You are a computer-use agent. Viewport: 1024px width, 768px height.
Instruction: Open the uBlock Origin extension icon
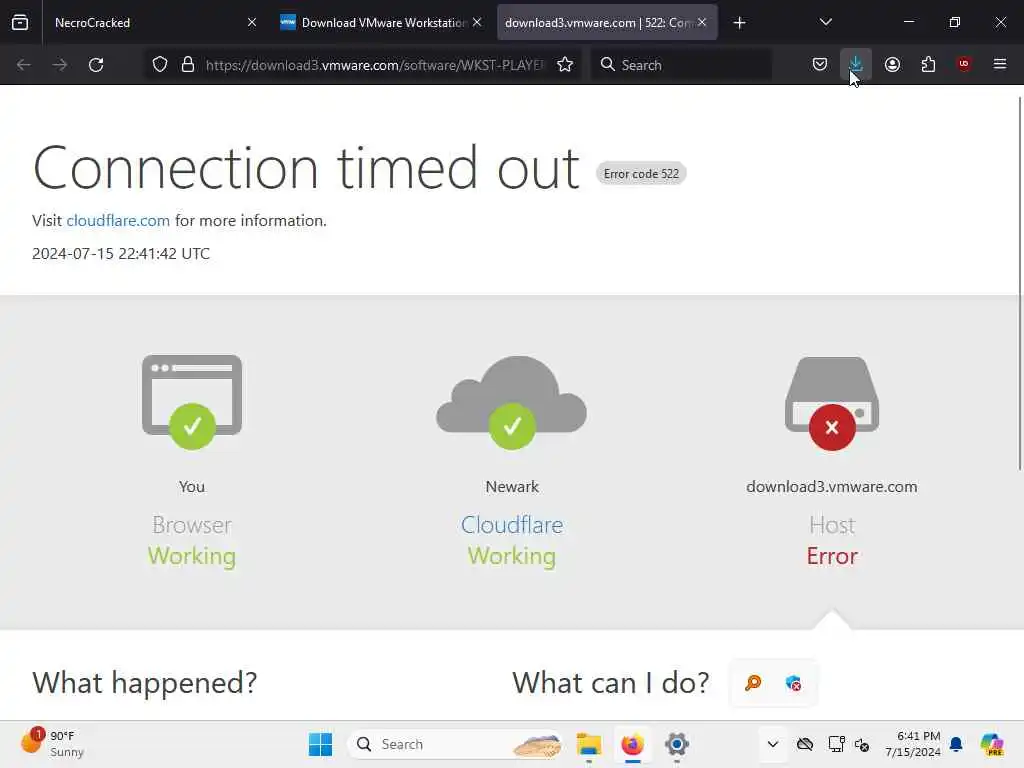tap(964, 64)
